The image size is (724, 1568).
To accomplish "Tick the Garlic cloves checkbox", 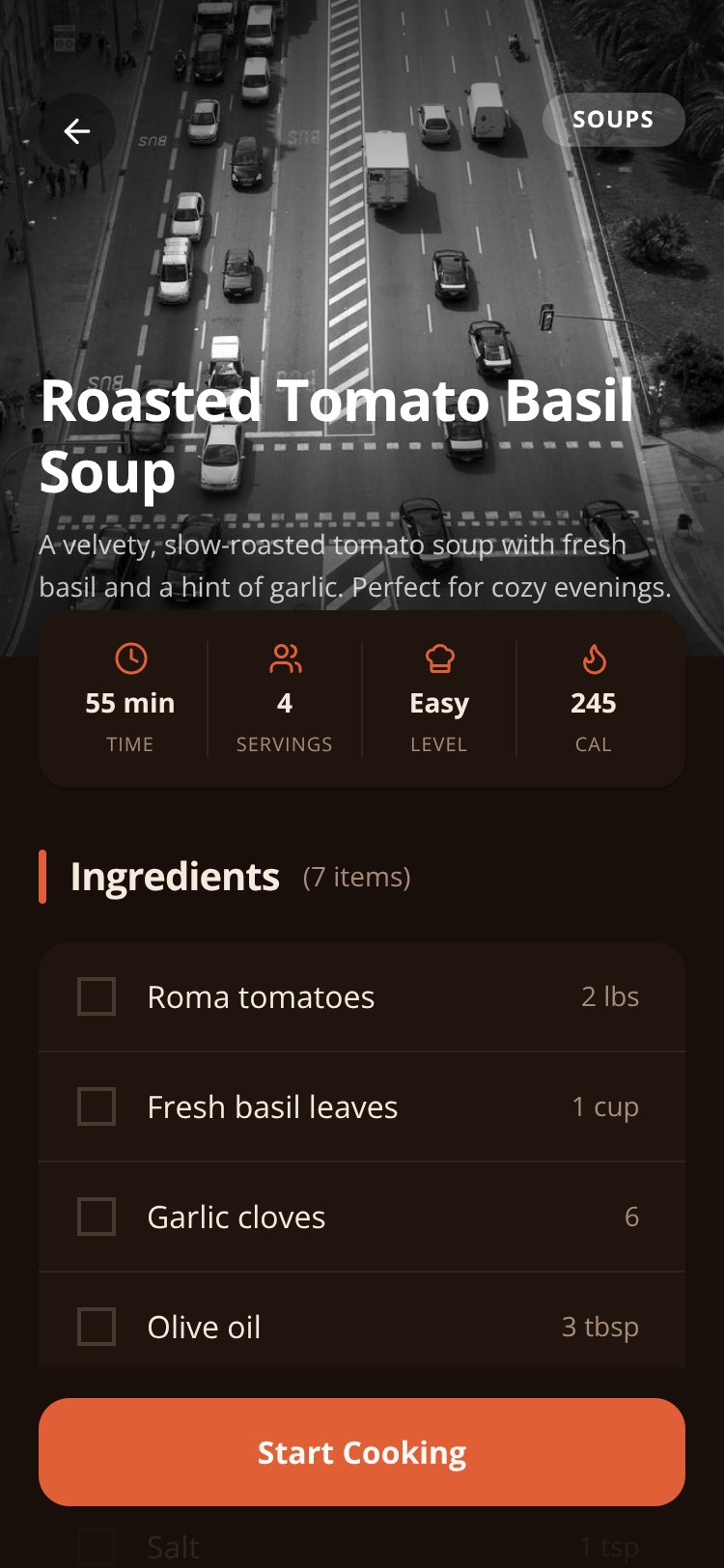I will point(97,1217).
